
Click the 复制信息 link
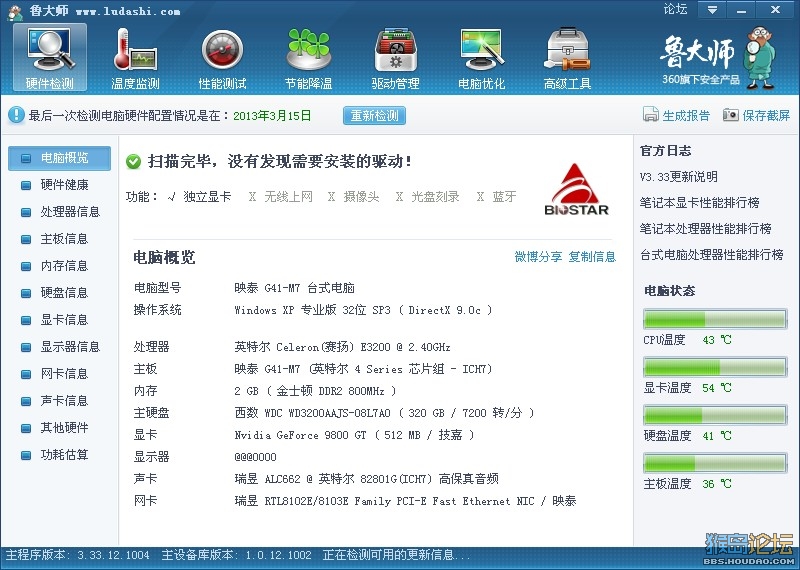[592, 257]
